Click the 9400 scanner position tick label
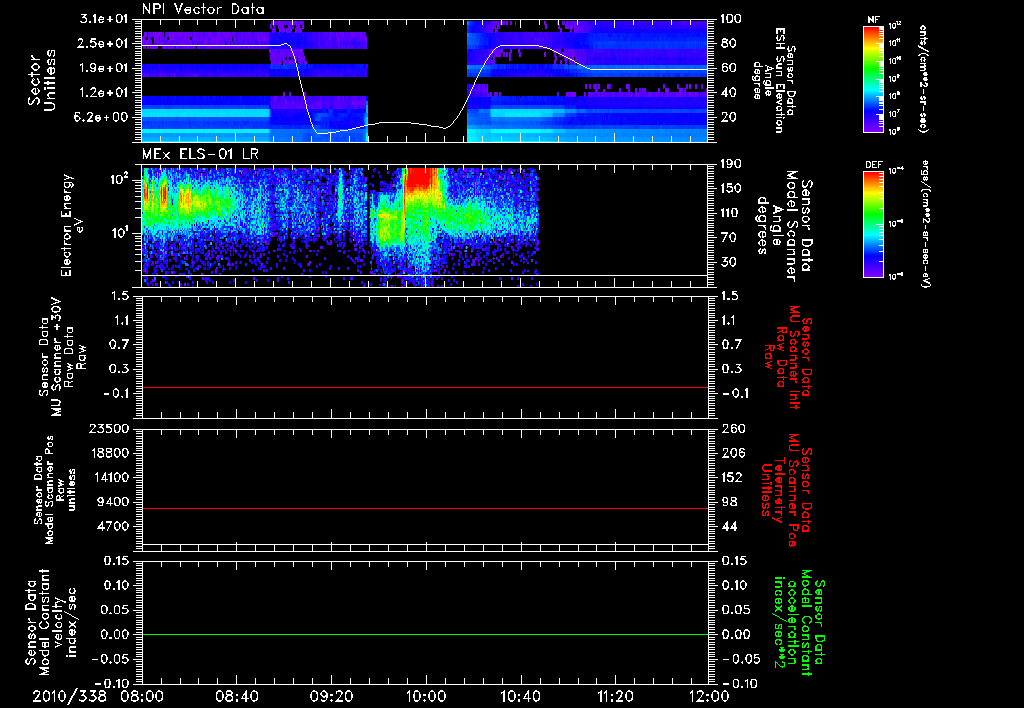 pyautogui.click(x=114, y=502)
